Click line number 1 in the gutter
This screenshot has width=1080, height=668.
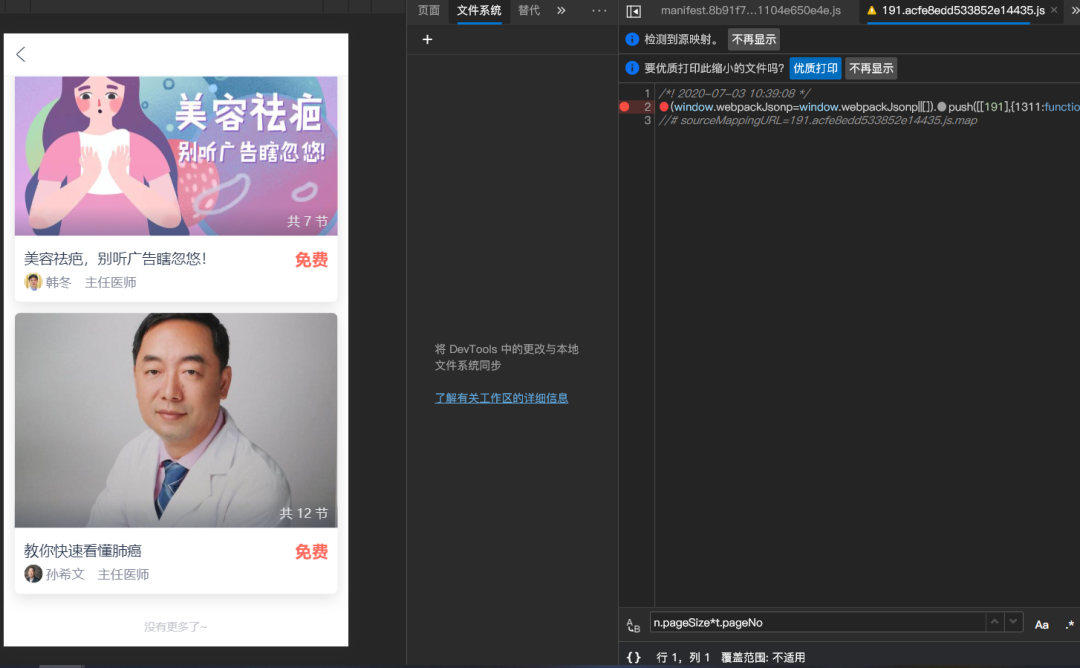click(647, 93)
